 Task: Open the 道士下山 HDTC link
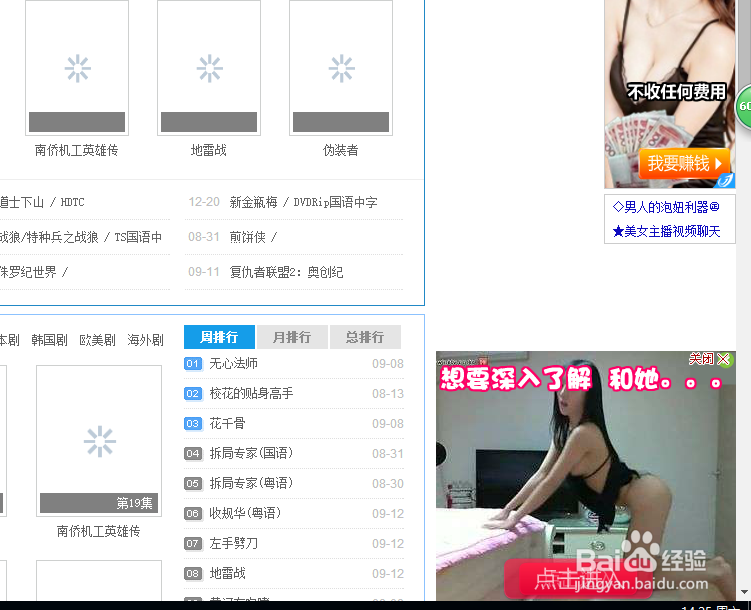coord(42,202)
